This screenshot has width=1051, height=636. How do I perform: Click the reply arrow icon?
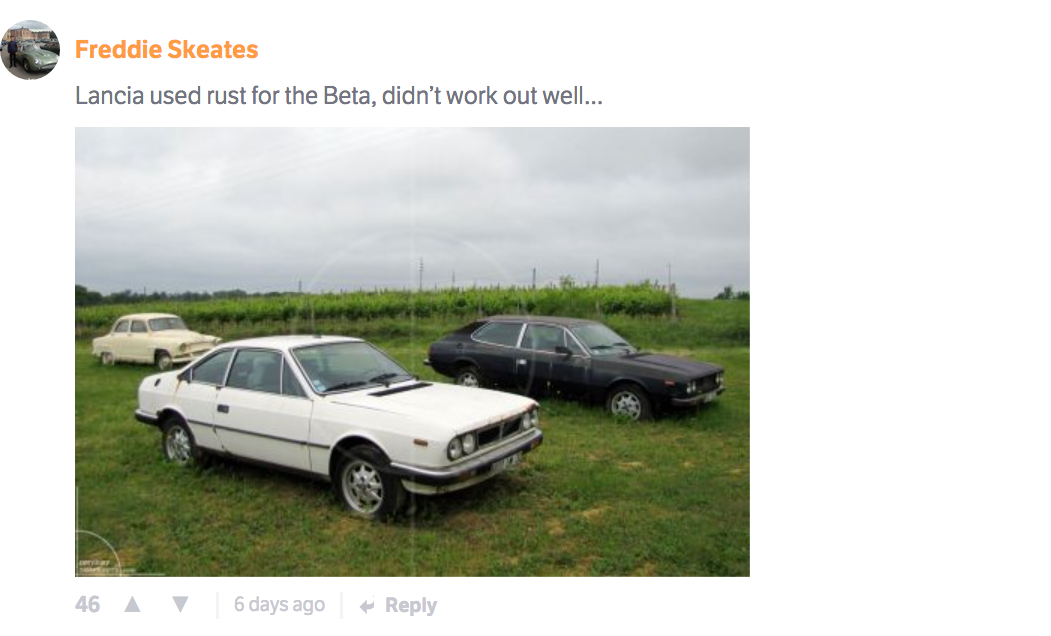coord(367,606)
